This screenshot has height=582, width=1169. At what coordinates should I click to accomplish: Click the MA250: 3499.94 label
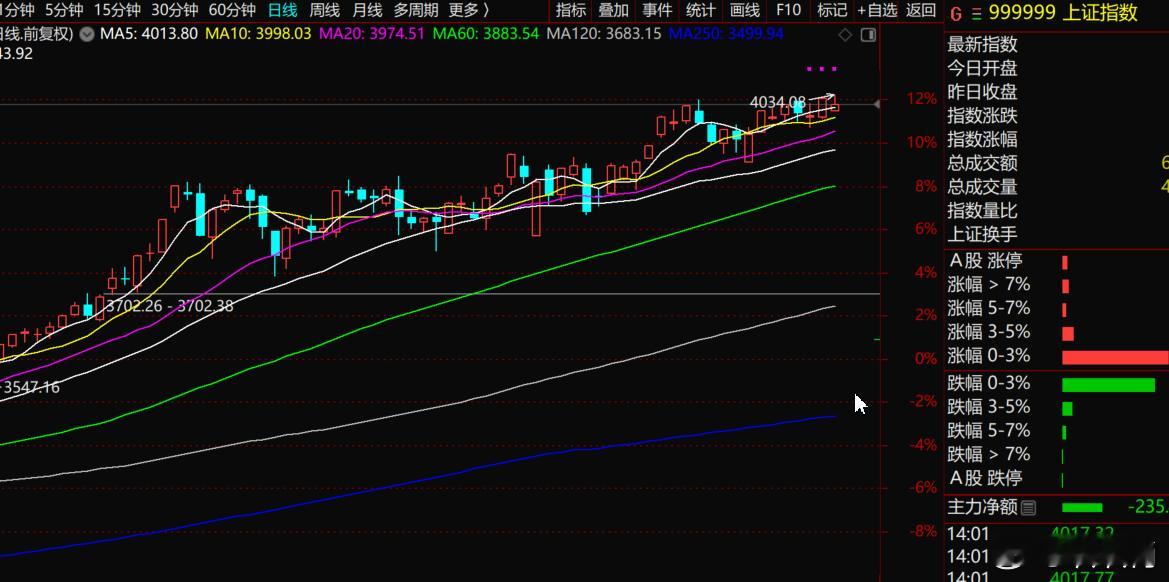click(x=726, y=34)
